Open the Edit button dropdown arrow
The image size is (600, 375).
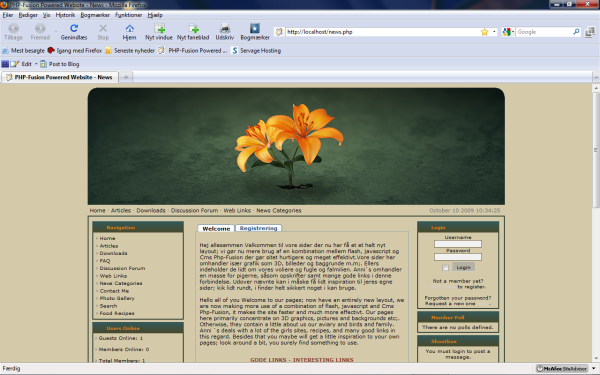pos(36,64)
